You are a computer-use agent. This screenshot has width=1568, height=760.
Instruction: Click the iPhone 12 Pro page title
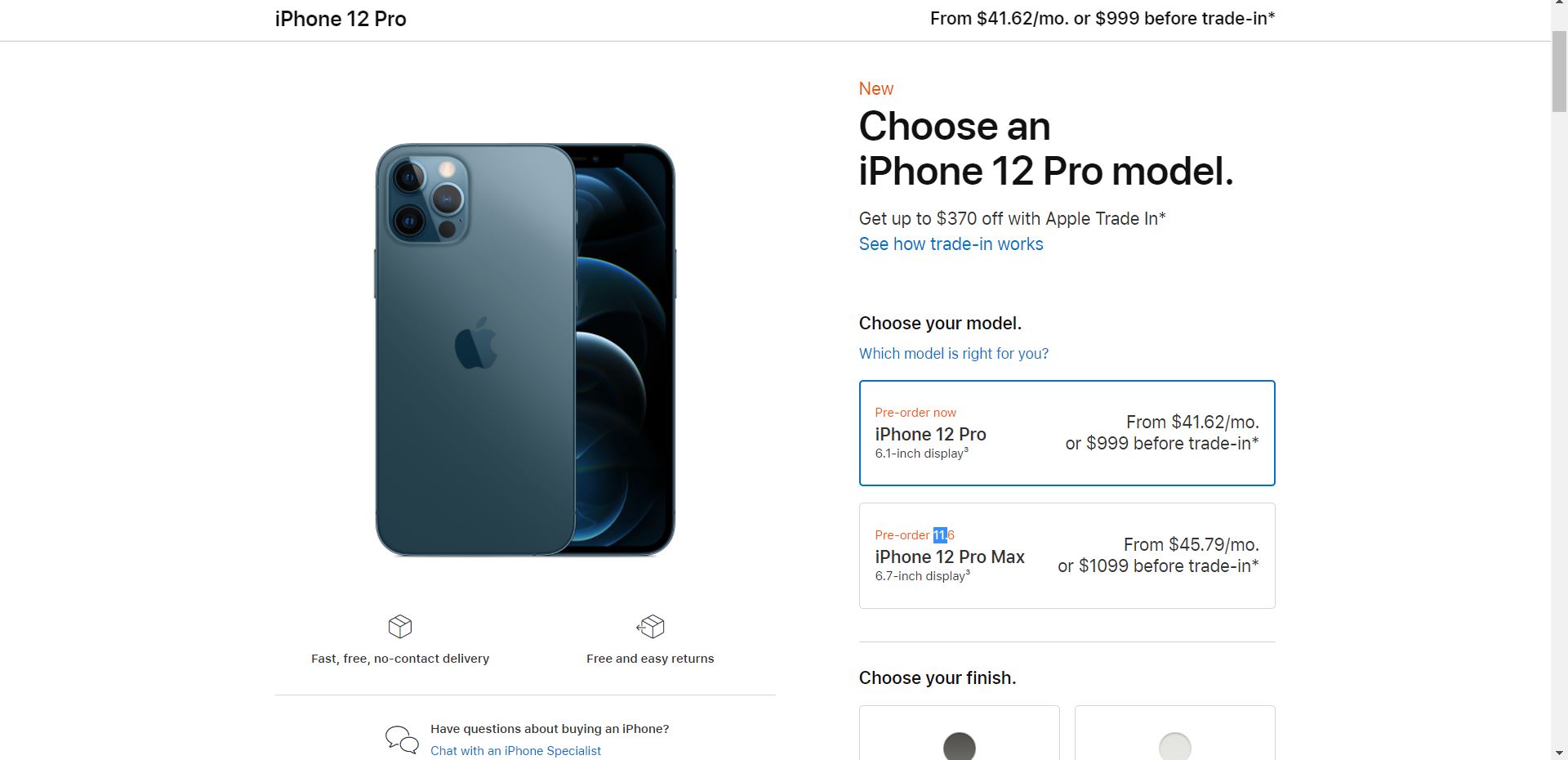click(x=340, y=19)
